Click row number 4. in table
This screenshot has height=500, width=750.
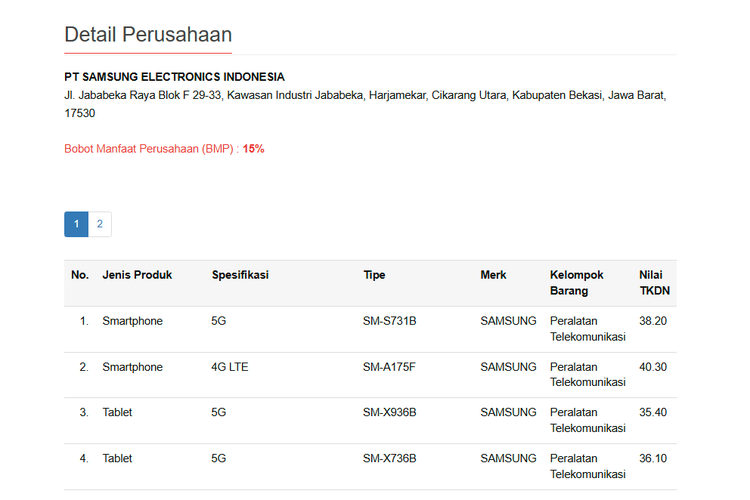84,458
